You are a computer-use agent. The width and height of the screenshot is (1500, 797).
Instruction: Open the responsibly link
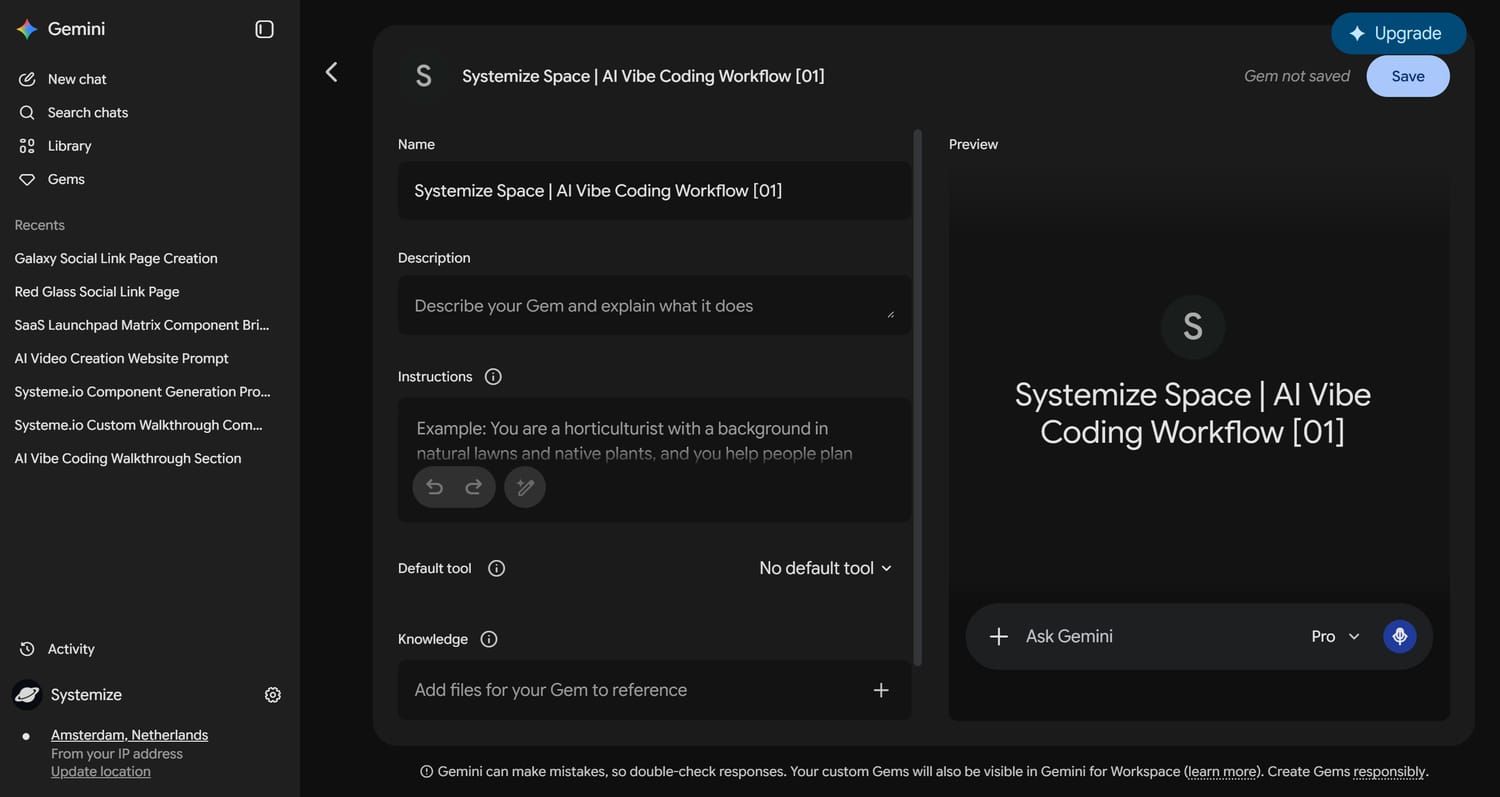pyautogui.click(x=1389, y=772)
